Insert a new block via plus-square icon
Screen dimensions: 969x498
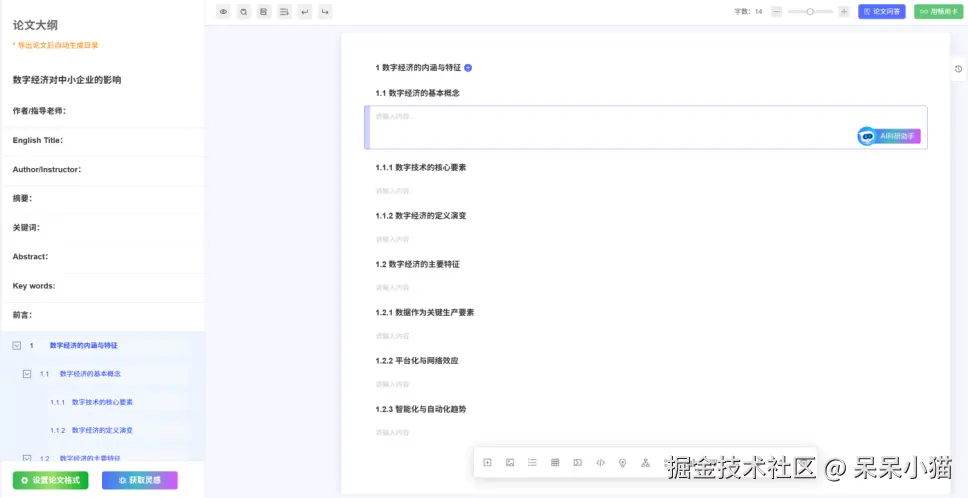tap(487, 462)
